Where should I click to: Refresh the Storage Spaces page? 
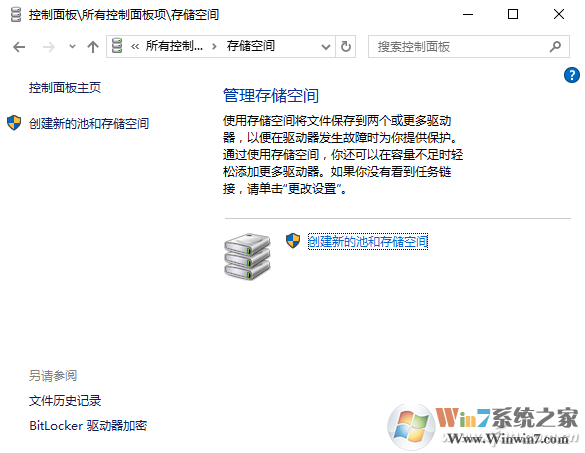[x=346, y=47]
